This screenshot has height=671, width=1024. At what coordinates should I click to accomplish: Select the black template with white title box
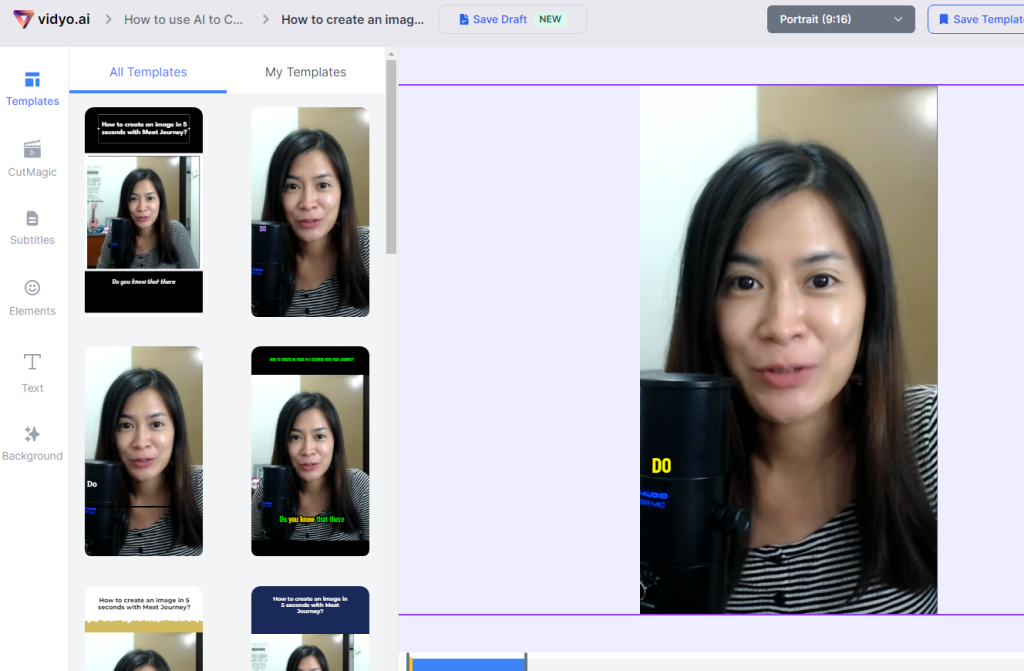point(144,210)
